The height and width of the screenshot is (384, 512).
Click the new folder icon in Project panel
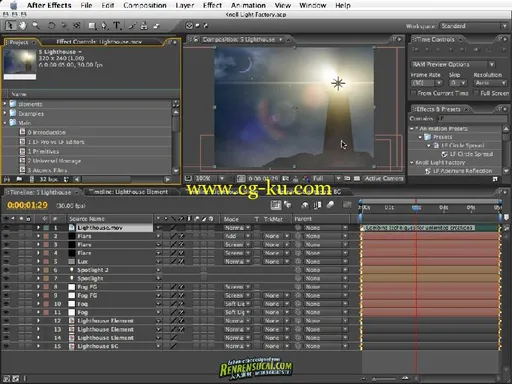19,179
